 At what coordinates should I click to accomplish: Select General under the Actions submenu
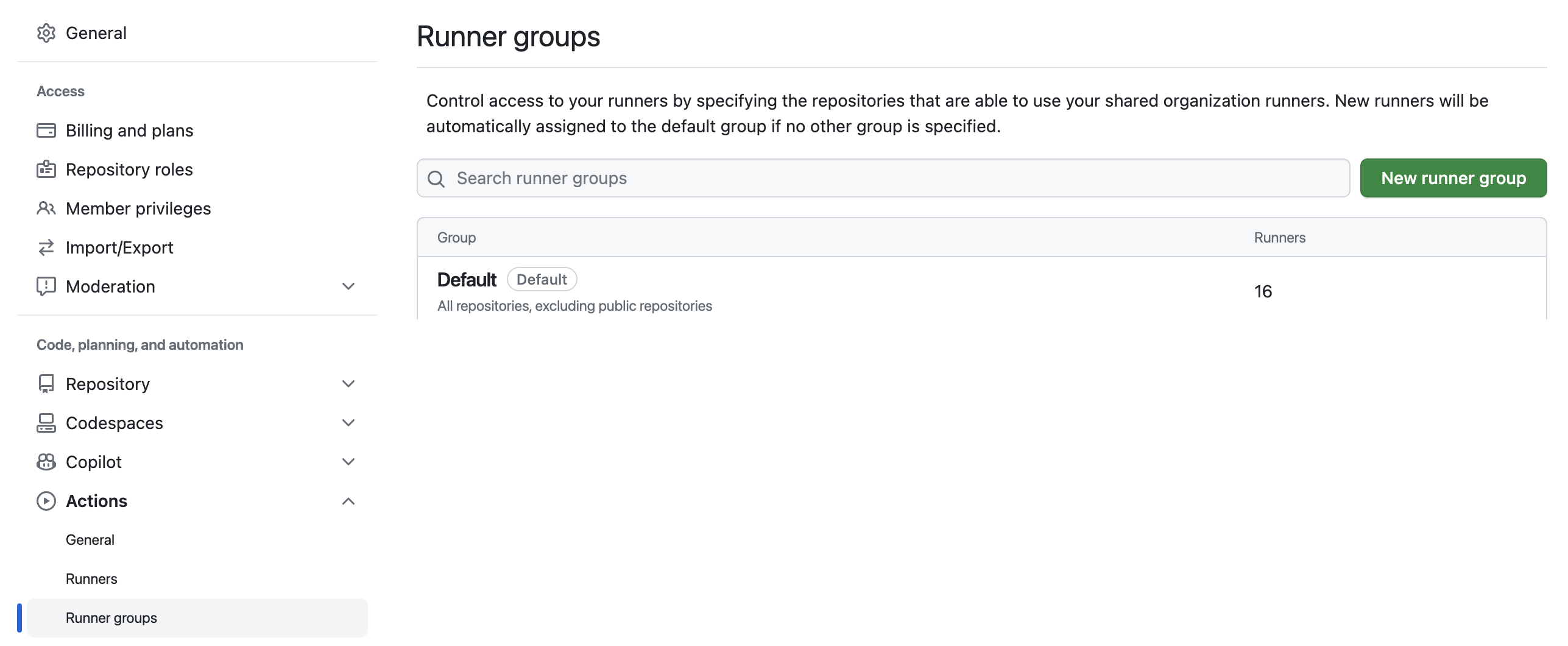point(90,539)
